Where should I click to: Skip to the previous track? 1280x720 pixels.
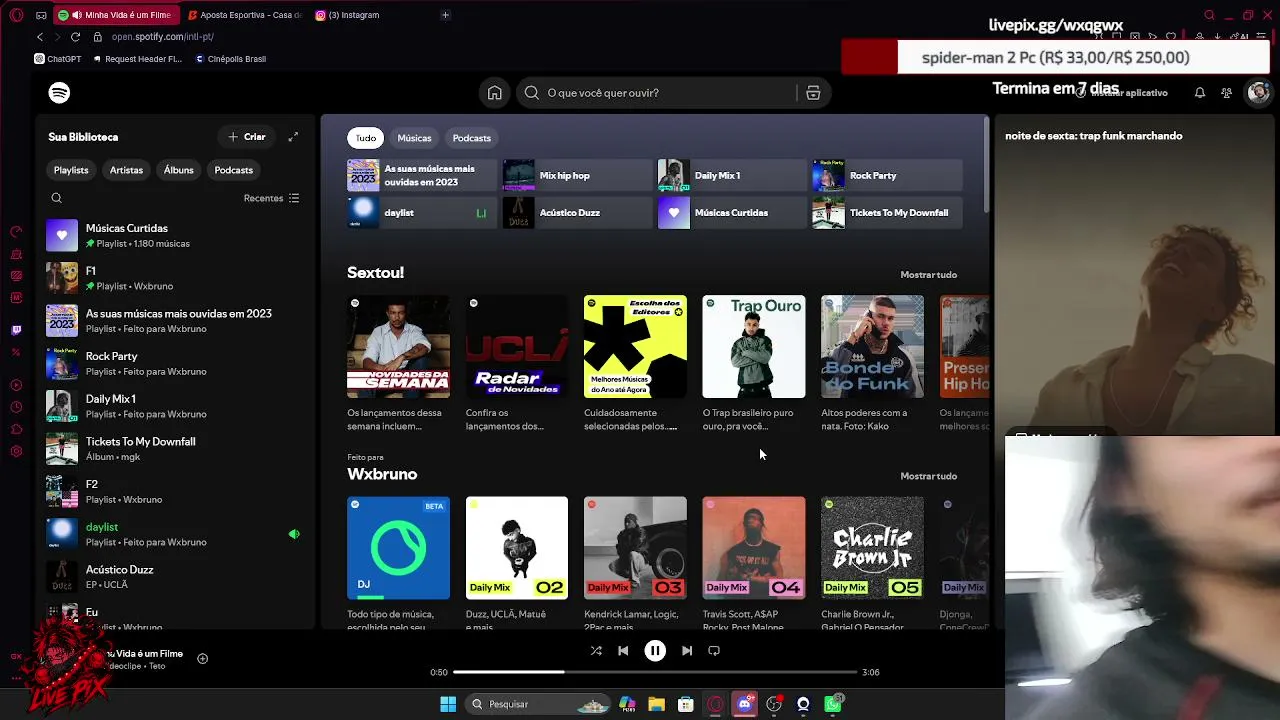click(x=623, y=651)
